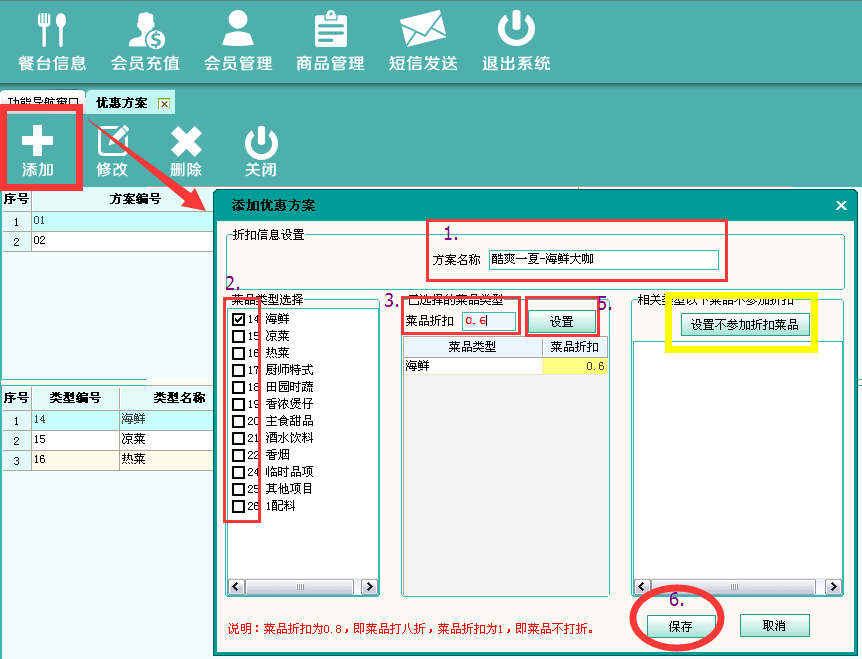This screenshot has height=659, width=862.
Task: Enable the 酒水饮料 checkbox
Action: coord(238,438)
